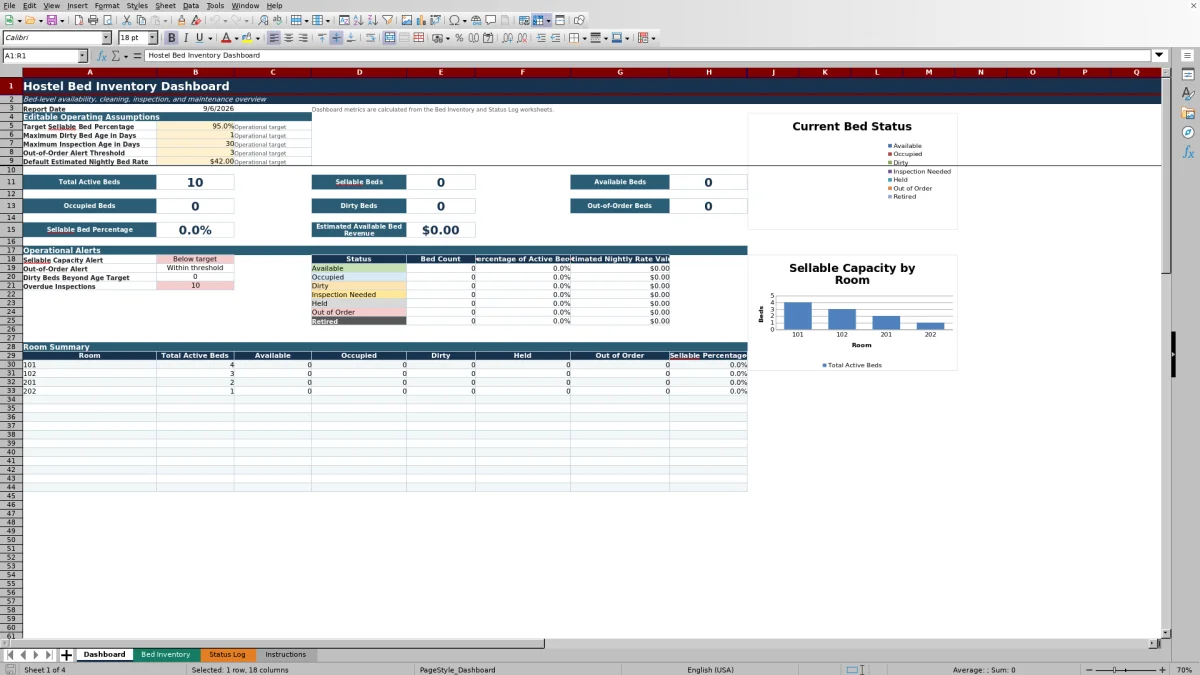Toggle Bold formatting
Image resolution: width=1200 pixels, height=675 pixels.
[x=171, y=38]
